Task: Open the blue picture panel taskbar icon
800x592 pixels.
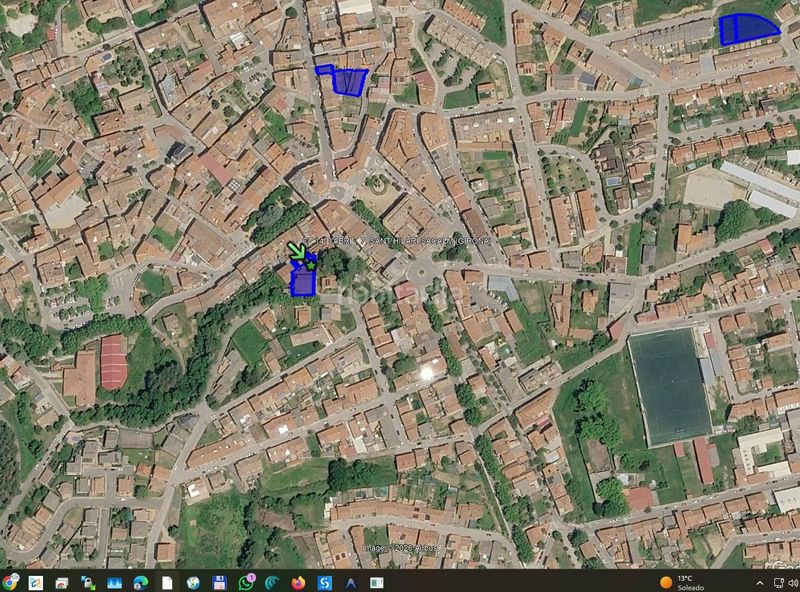Action: pos(114,582)
